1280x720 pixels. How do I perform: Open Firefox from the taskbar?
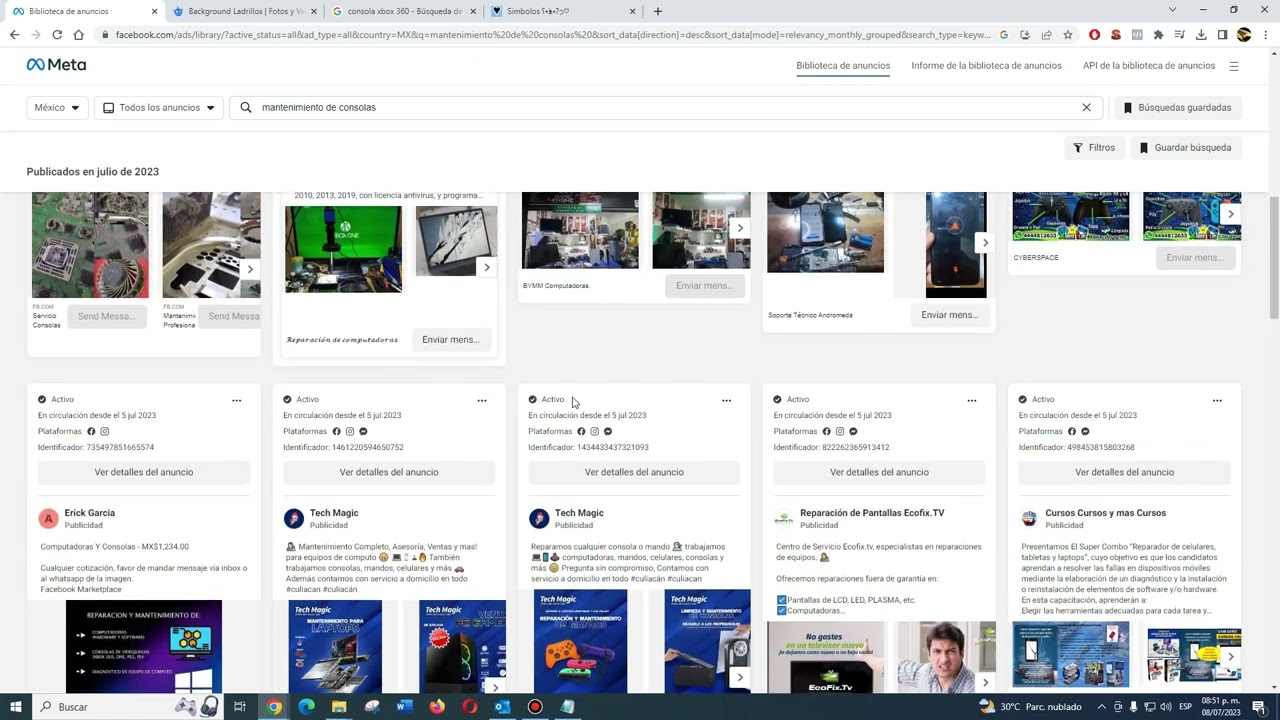pyautogui.click(x=437, y=707)
